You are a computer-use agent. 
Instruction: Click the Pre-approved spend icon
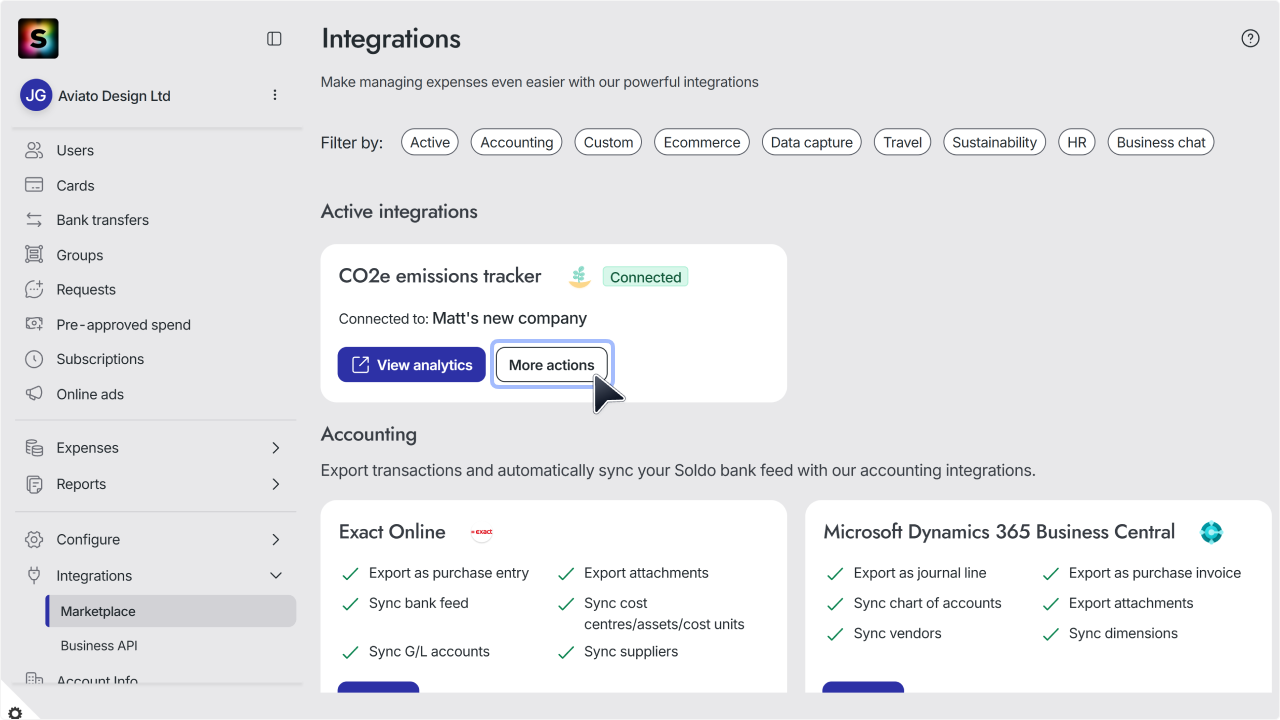(x=34, y=324)
